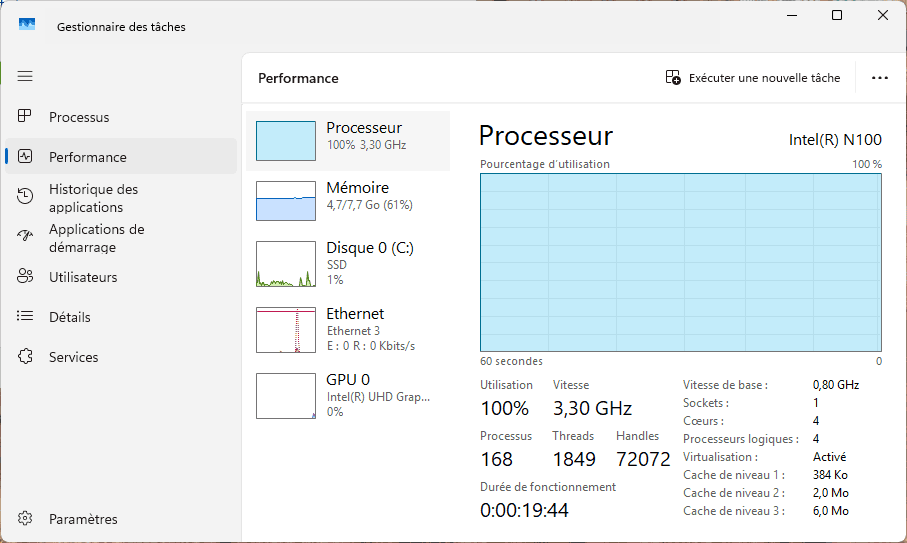Click Intel(R) UHD Graphics text under GPU 0
Screen dimensions: 907x543
pyautogui.click(x=378, y=397)
